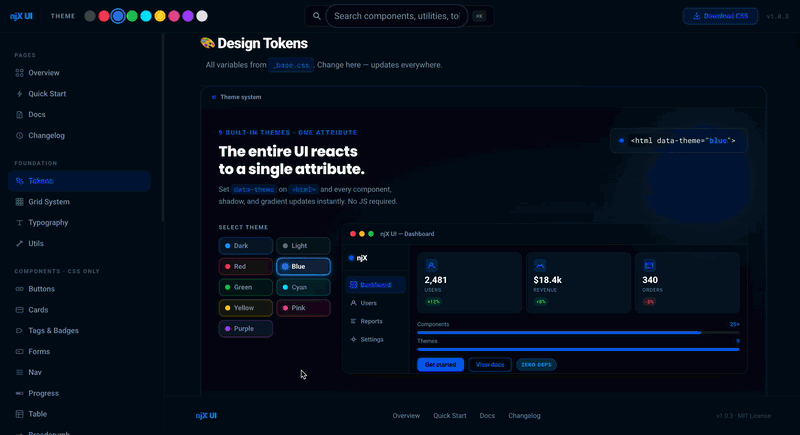Click the footer Overview link
The image size is (800, 435).
[x=406, y=416]
